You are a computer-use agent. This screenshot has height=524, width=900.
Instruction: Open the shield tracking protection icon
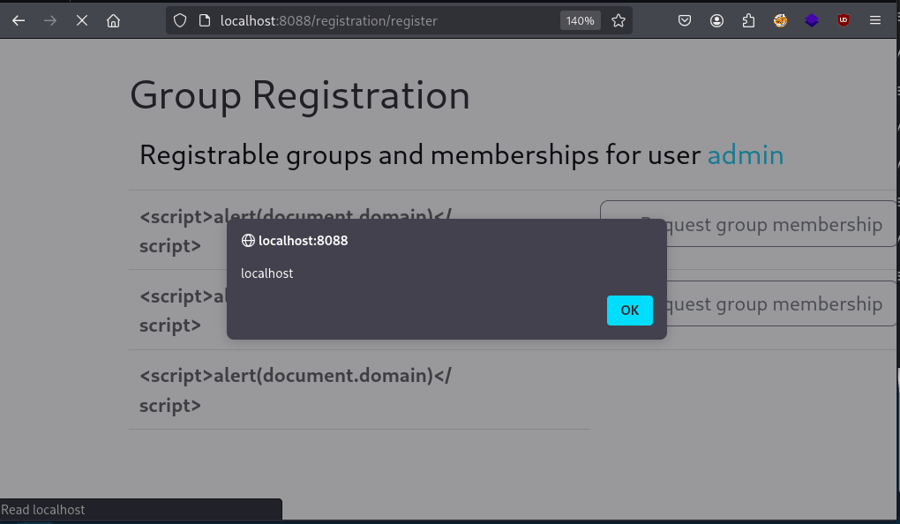(x=180, y=20)
